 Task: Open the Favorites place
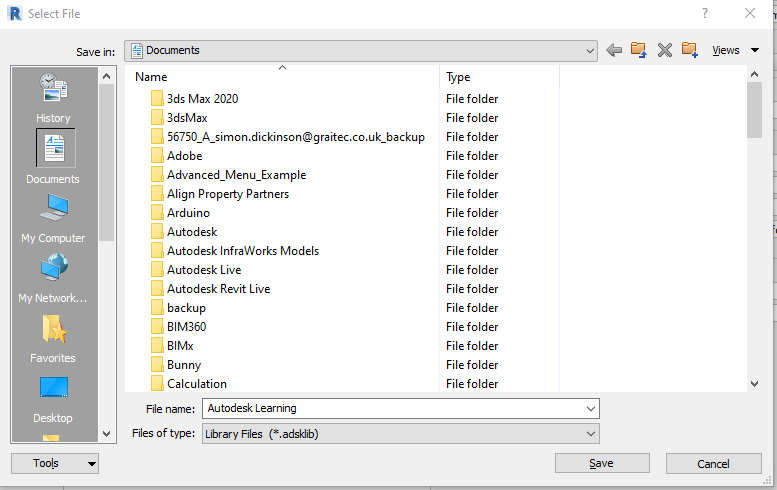54,339
